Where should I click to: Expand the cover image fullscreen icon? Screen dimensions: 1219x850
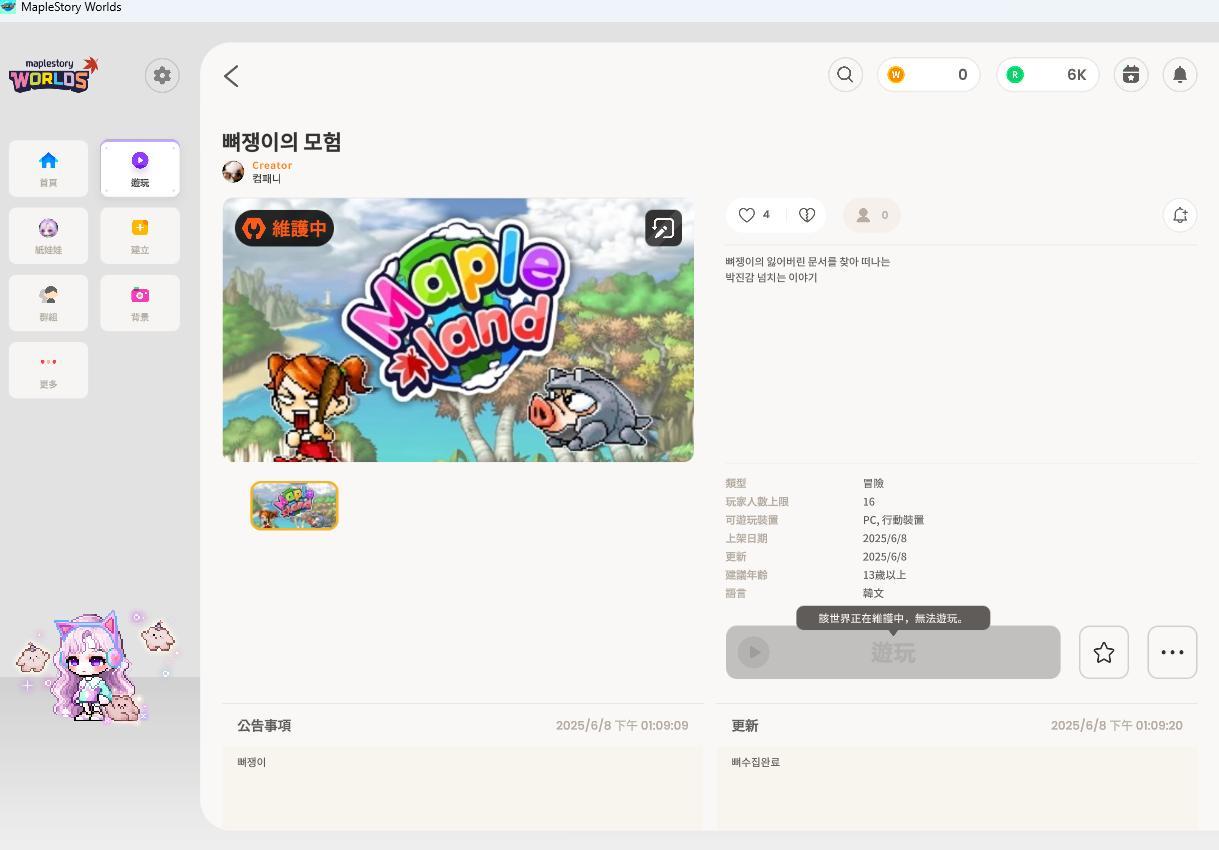[664, 228]
